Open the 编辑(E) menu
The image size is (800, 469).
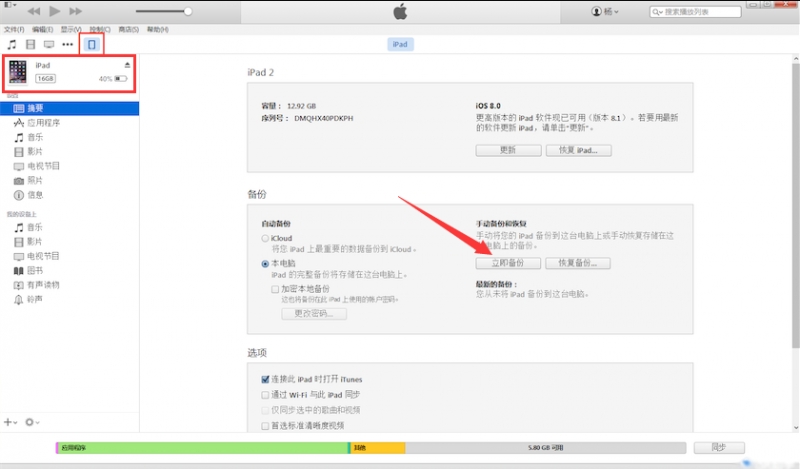tap(42, 30)
